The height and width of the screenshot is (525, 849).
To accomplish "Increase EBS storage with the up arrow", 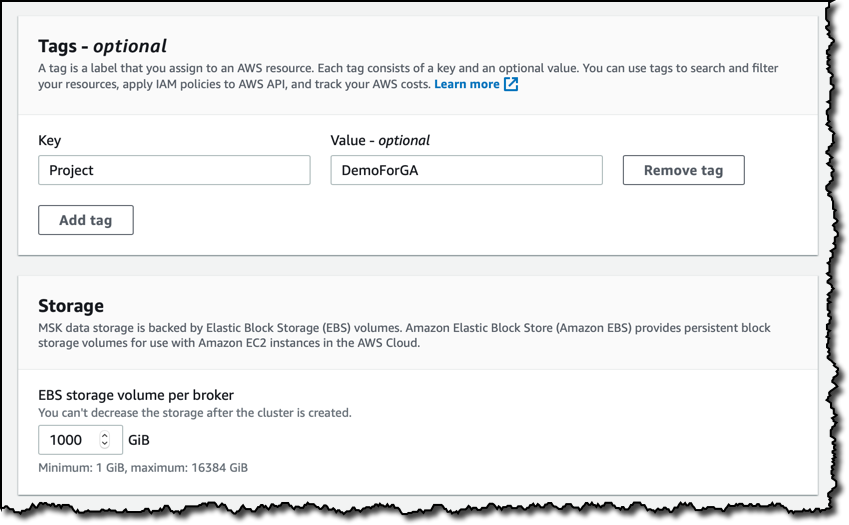I will coord(105,435).
